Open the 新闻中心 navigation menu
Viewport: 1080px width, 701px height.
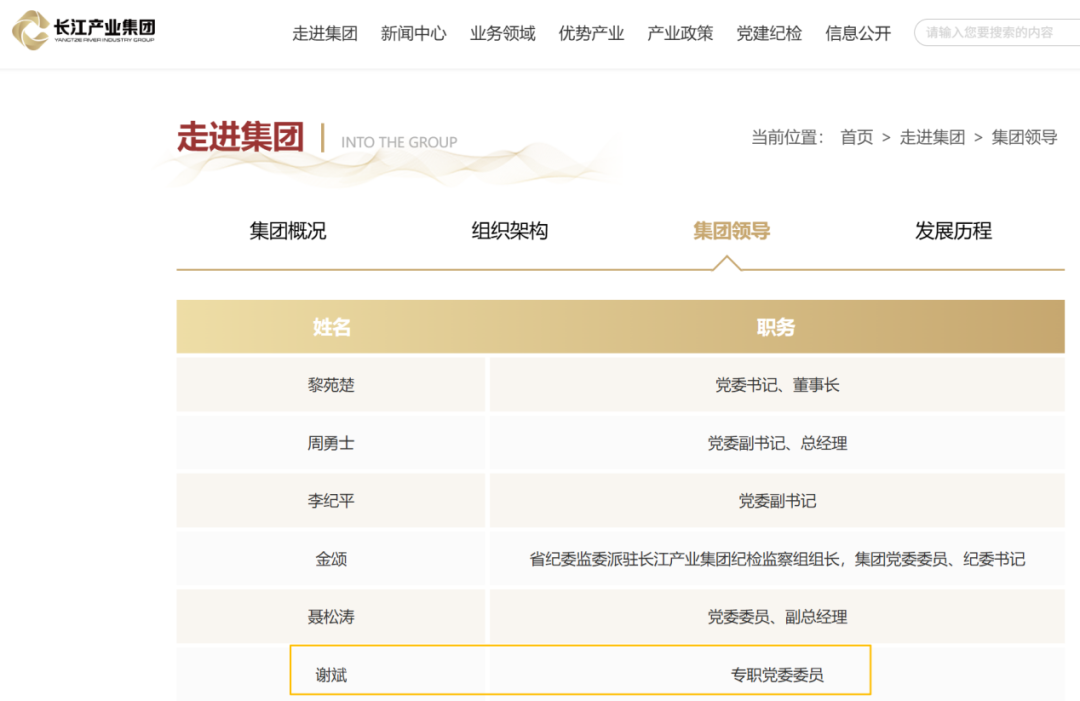pyautogui.click(x=414, y=33)
